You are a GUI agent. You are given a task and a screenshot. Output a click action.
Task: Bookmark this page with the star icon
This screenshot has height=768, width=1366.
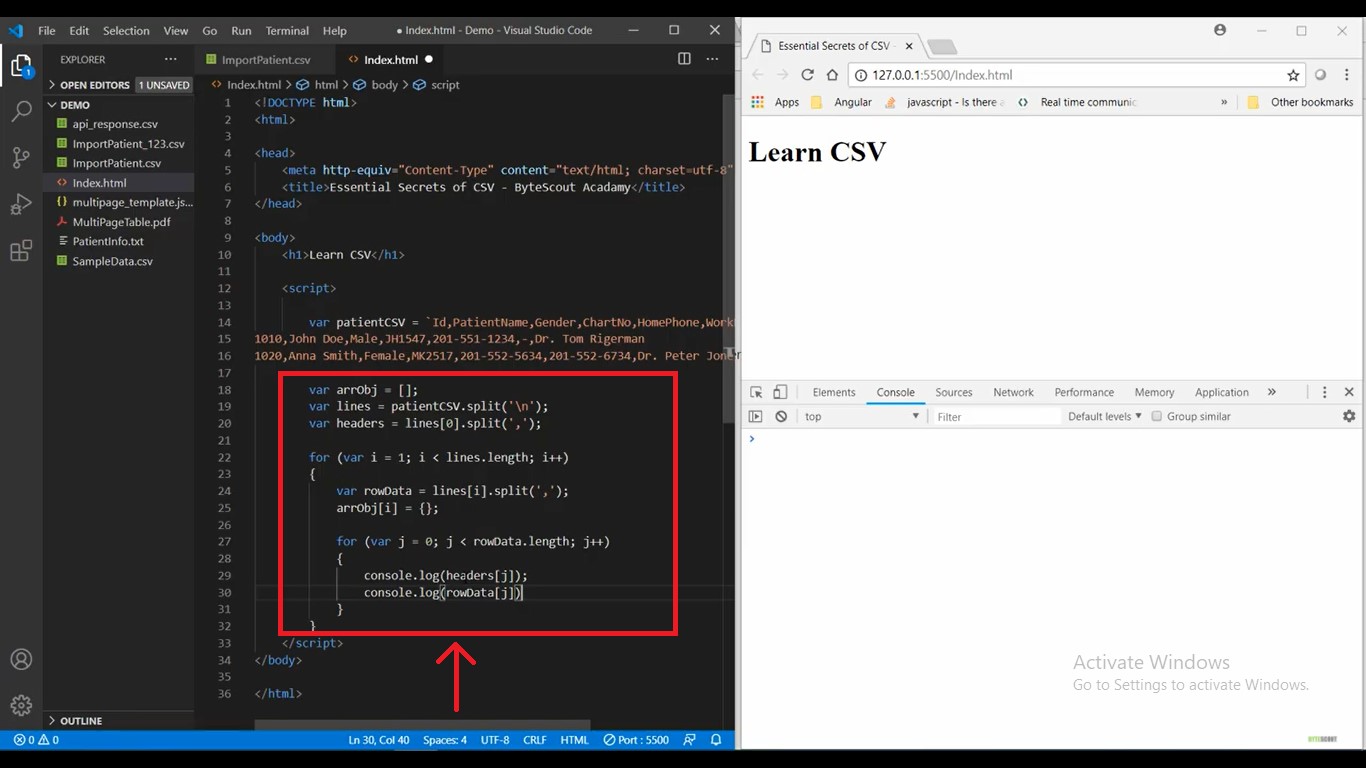point(1293,75)
